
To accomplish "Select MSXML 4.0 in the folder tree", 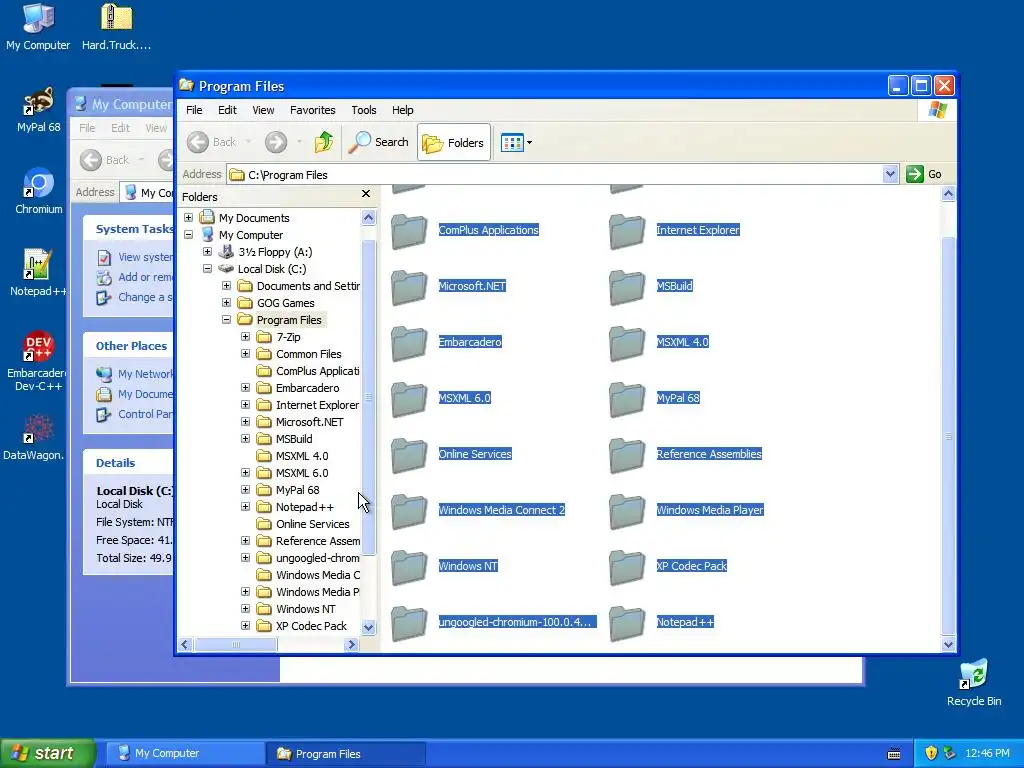I will (x=302, y=456).
